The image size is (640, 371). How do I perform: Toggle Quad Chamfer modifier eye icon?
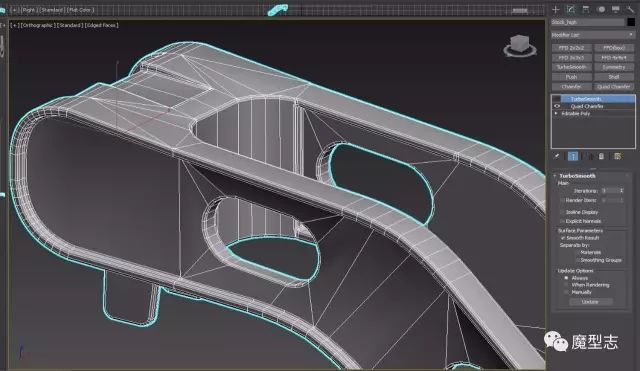pos(557,106)
